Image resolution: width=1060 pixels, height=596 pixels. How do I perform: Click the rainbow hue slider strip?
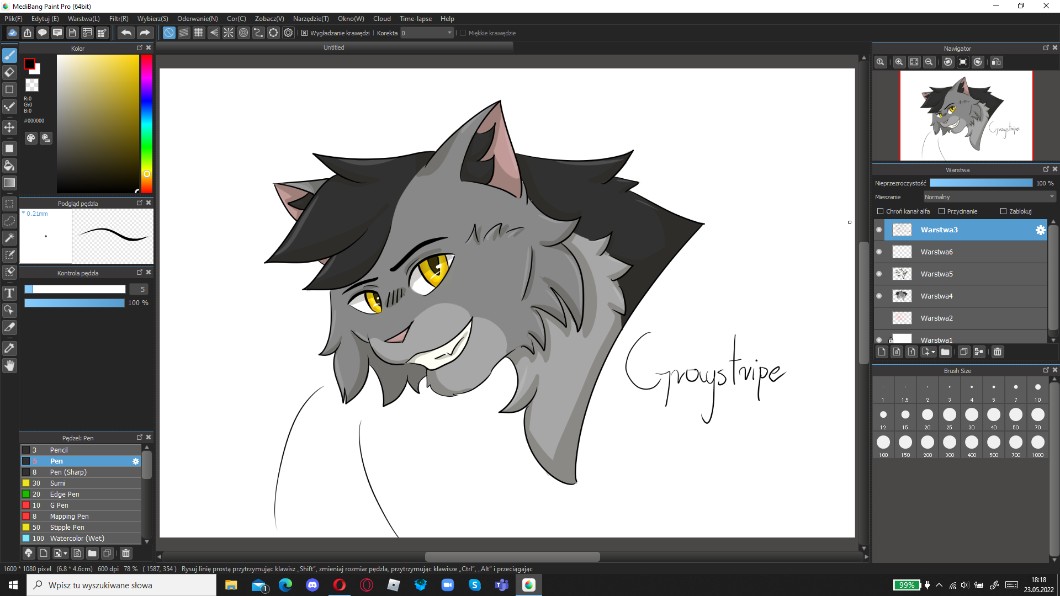(x=146, y=120)
